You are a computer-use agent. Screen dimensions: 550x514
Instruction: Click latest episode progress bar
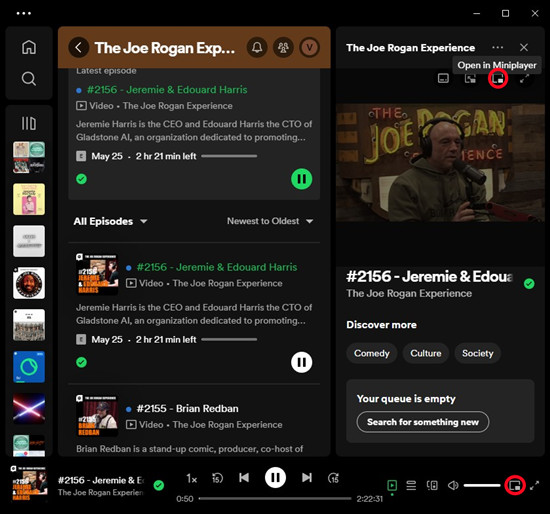pos(229,156)
